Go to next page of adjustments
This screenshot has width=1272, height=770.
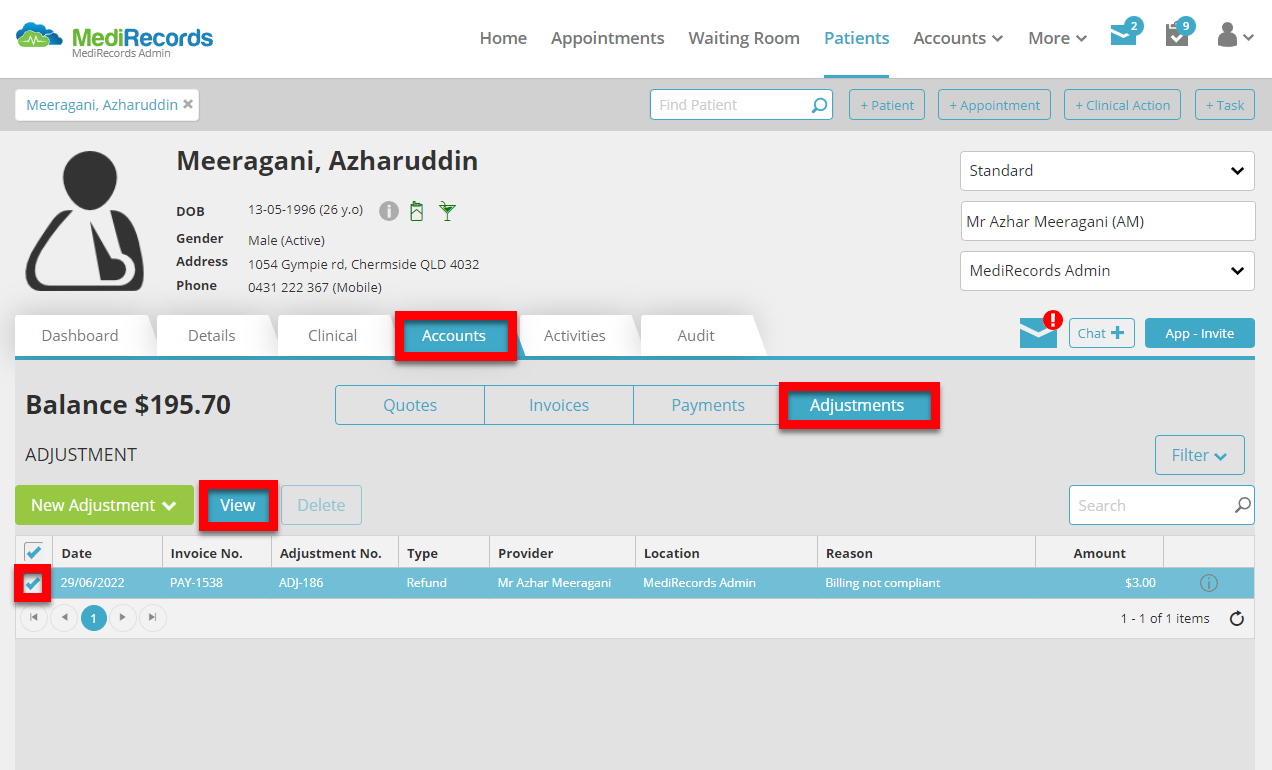click(123, 618)
